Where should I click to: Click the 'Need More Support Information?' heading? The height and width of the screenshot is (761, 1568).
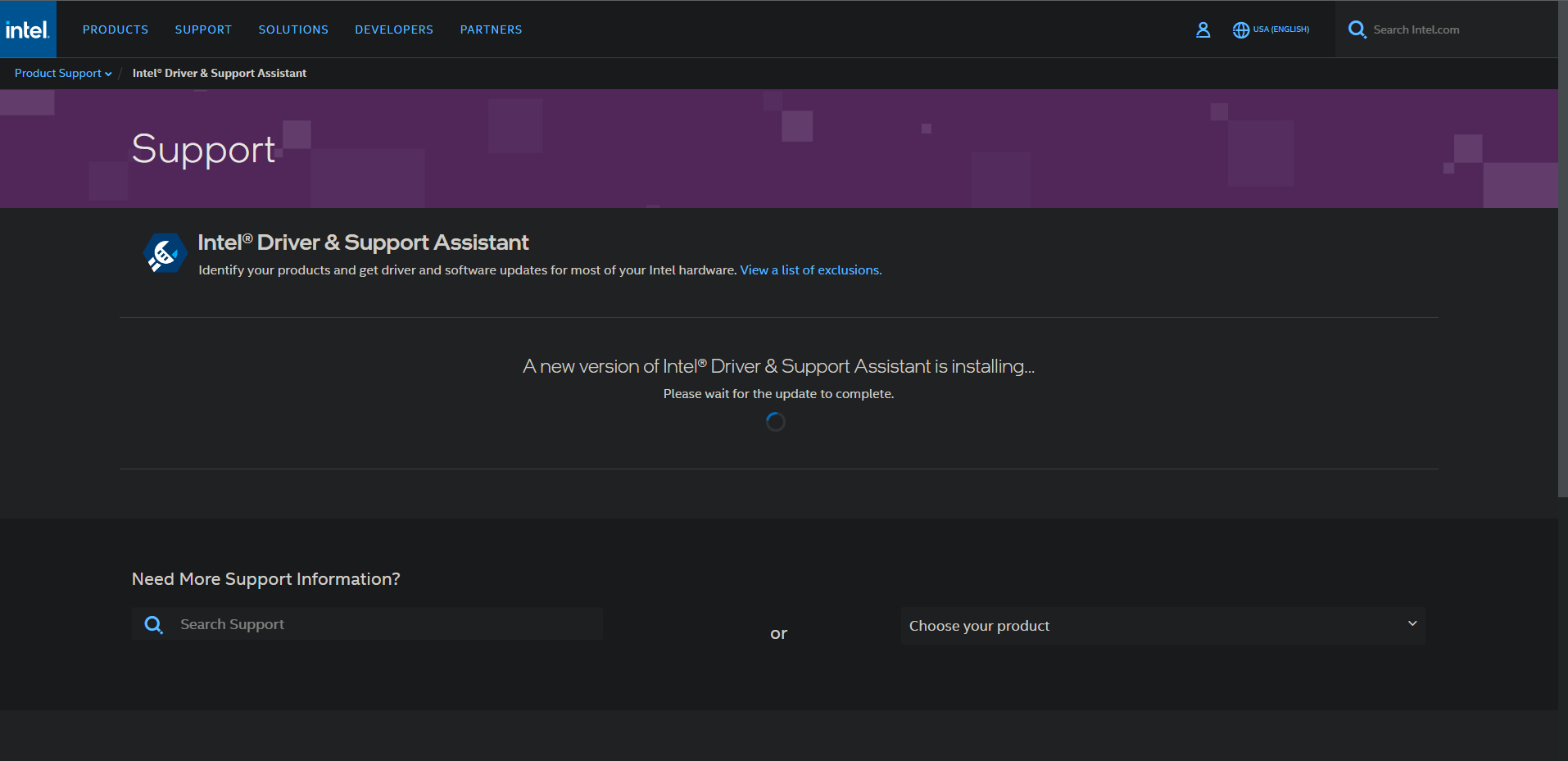266,579
